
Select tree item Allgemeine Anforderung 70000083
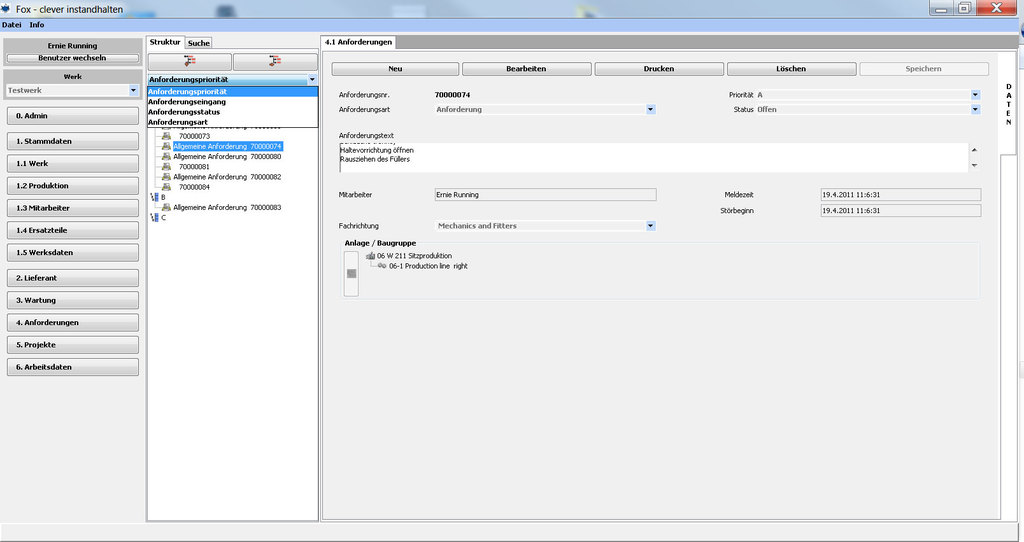coord(226,207)
